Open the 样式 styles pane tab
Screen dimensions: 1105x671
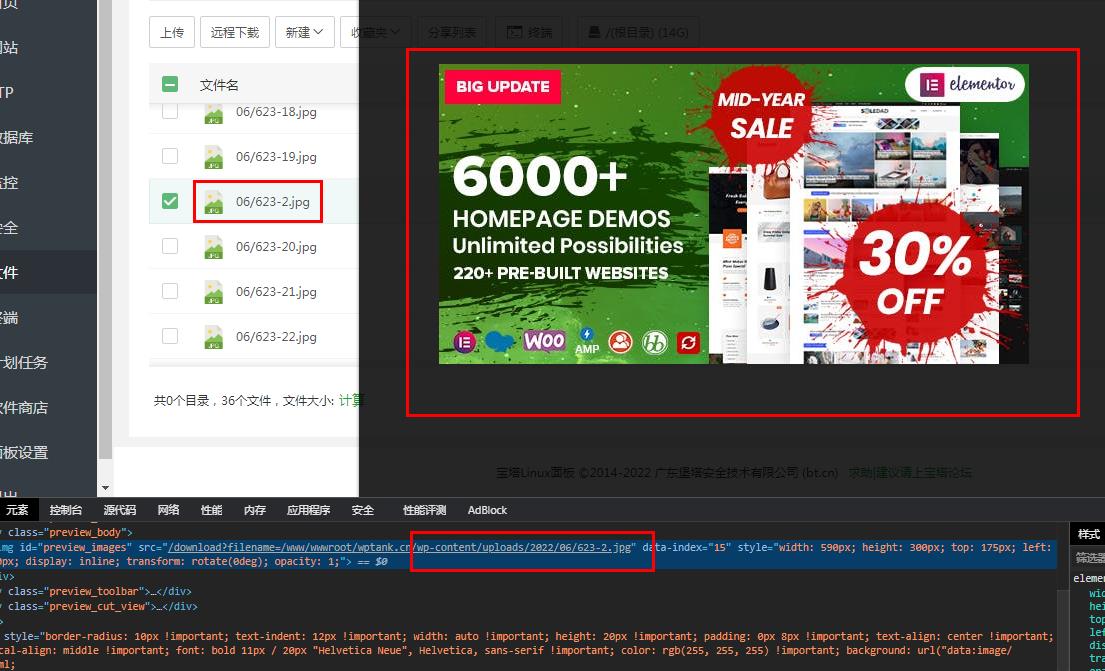tap(1088, 534)
